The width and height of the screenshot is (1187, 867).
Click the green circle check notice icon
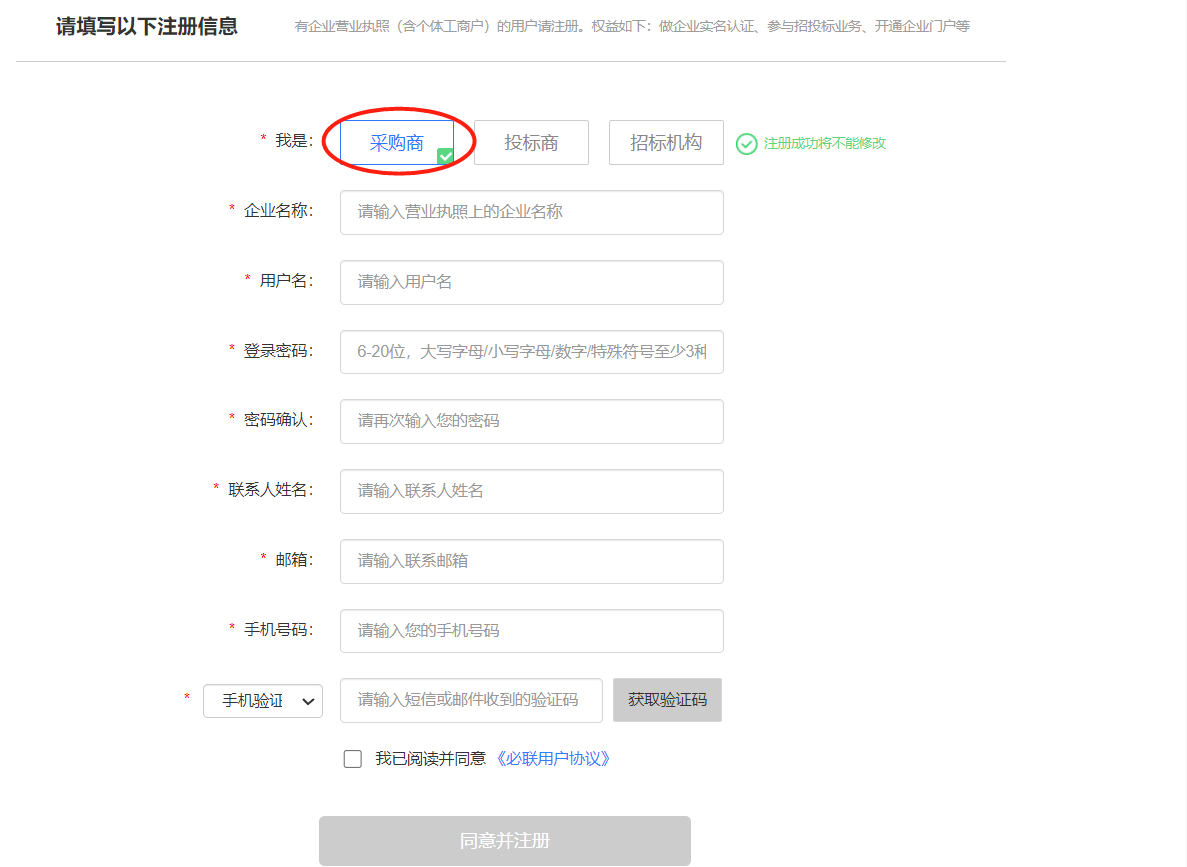click(x=746, y=144)
